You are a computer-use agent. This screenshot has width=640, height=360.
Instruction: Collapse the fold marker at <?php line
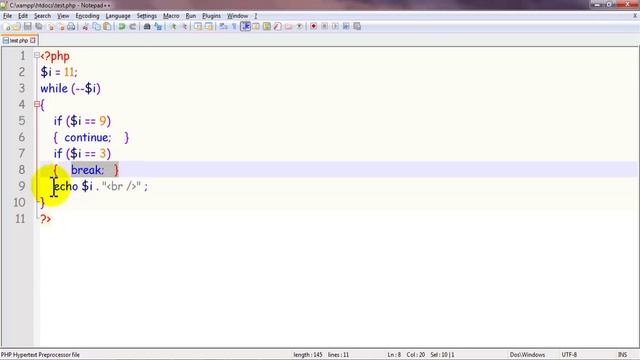37,55
